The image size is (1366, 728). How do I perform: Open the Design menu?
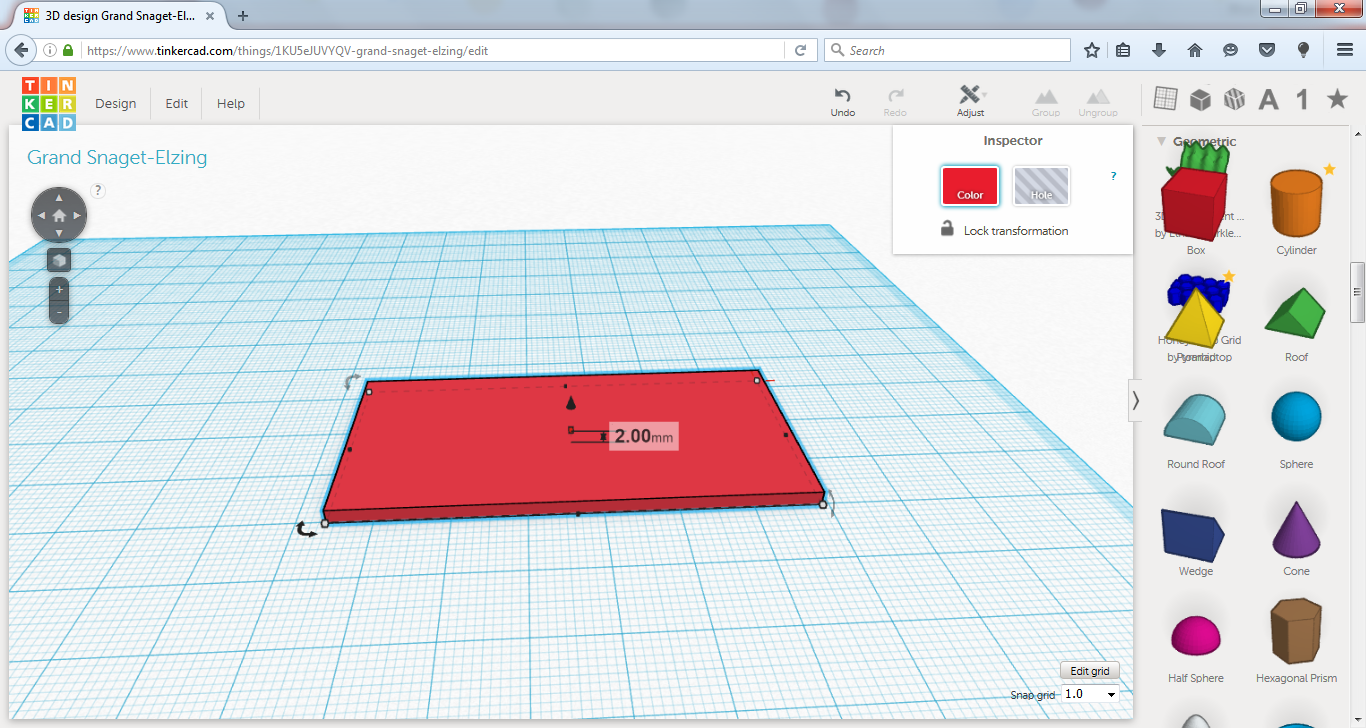[x=115, y=103]
